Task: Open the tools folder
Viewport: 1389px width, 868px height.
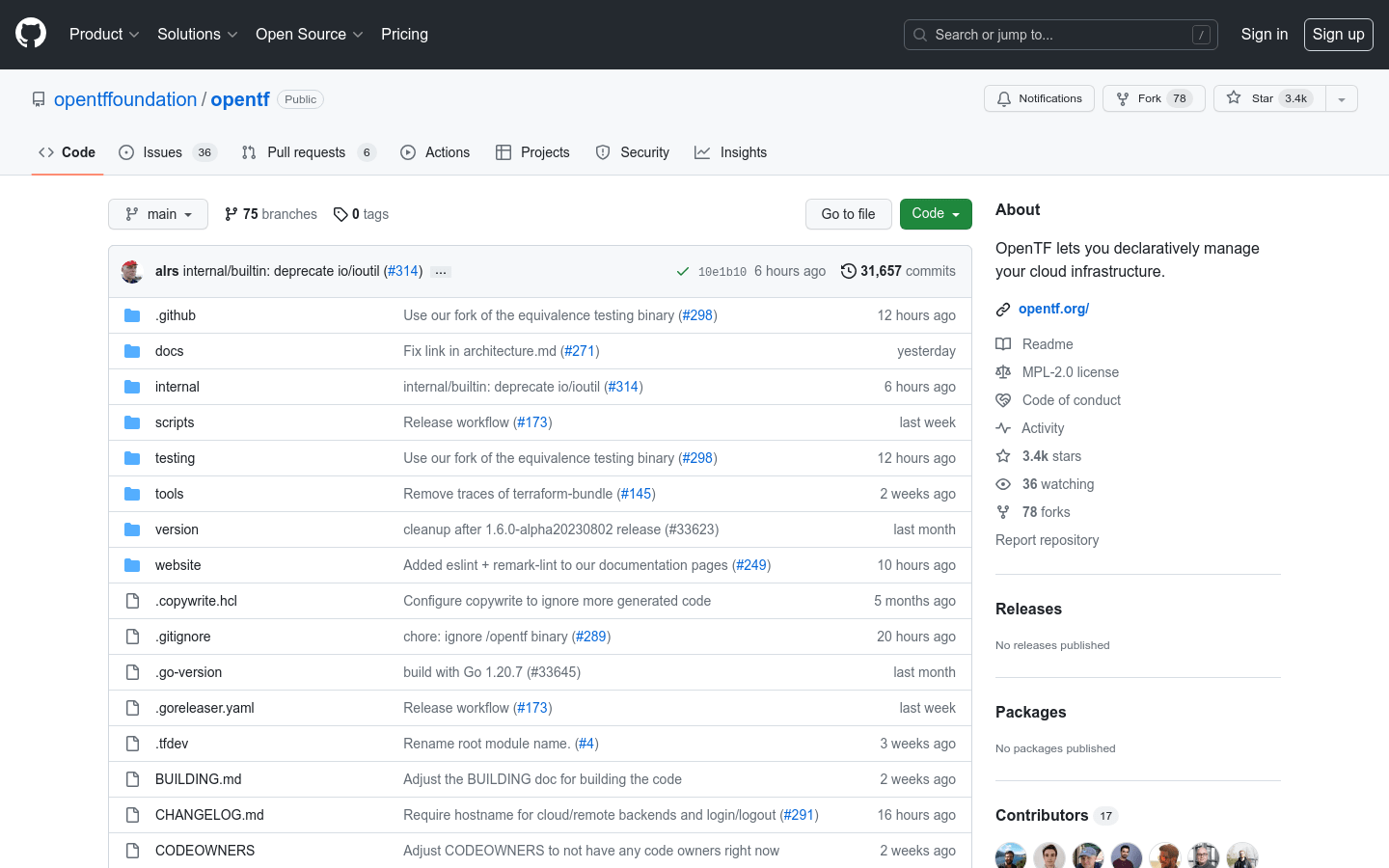Action: 170,494
